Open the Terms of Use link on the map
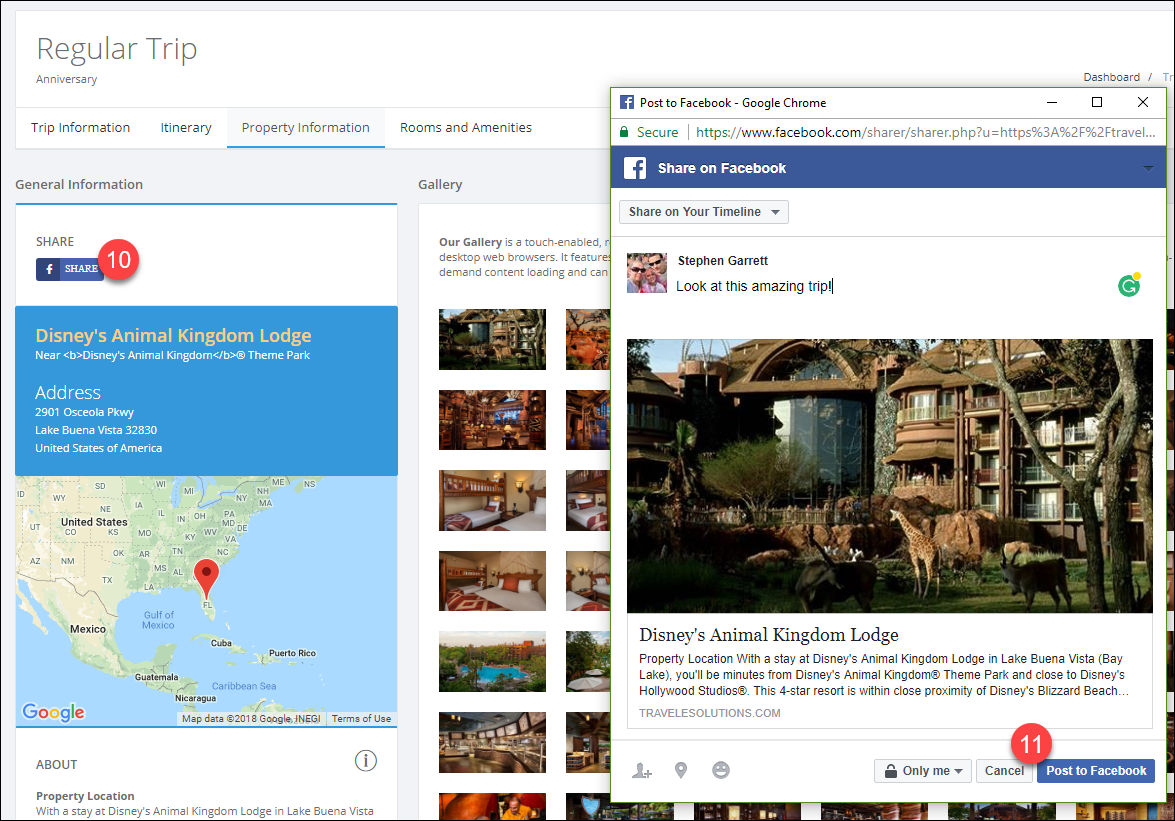1175x821 pixels. (363, 718)
